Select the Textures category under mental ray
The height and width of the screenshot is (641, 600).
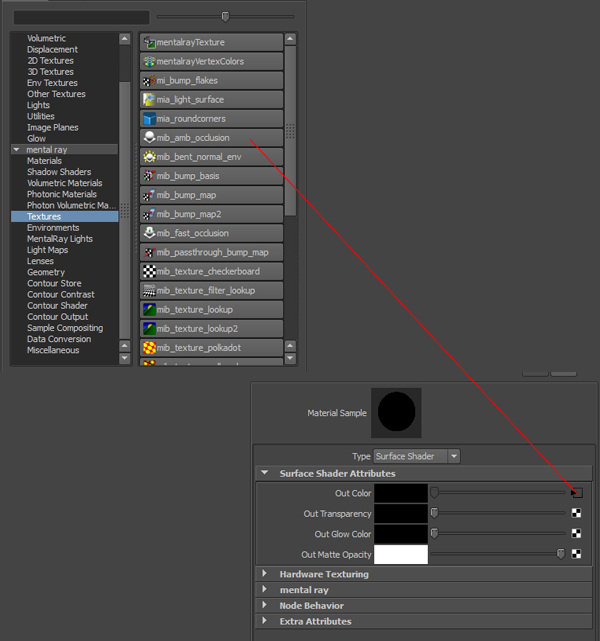click(x=65, y=217)
